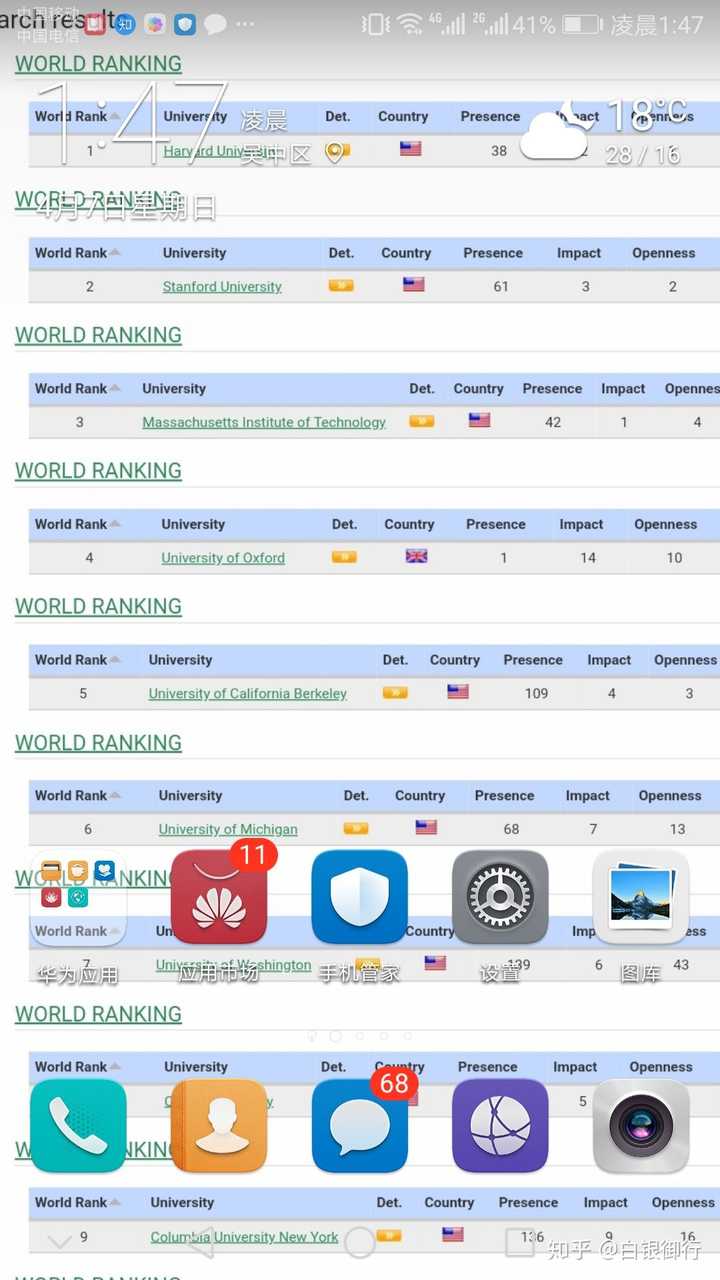This screenshot has height=1280, width=720.
Task: Tap the Android back navigation button
Action: click(201, 1243)
